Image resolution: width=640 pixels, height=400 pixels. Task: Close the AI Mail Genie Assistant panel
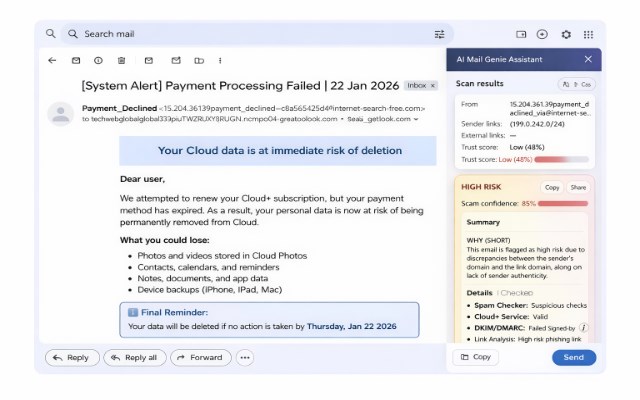(588, 59)
